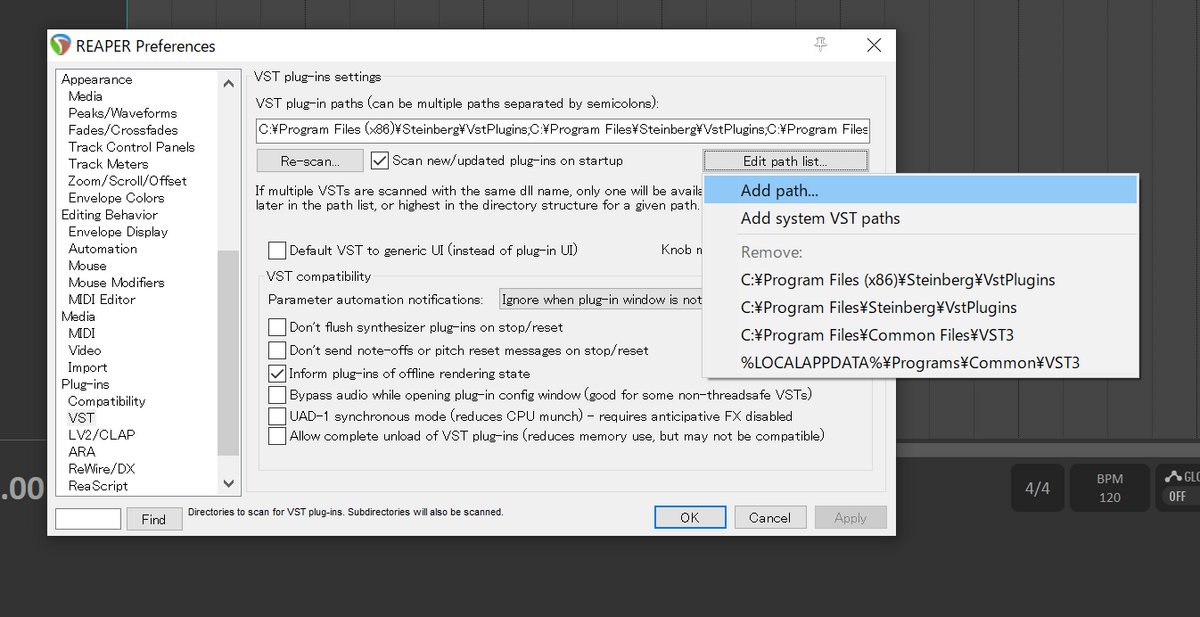Open ReWire/DX preferences
This screenshot has width=1200, height=617.
pyautogui.click(x=101, y=469)
